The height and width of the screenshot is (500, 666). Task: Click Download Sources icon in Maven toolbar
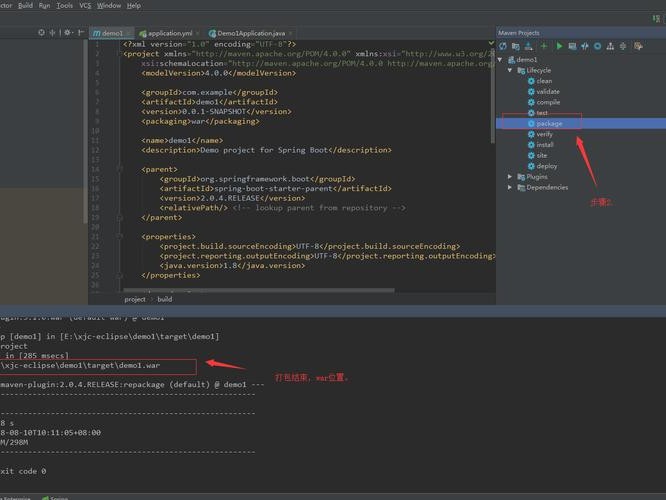coord(528,46)
